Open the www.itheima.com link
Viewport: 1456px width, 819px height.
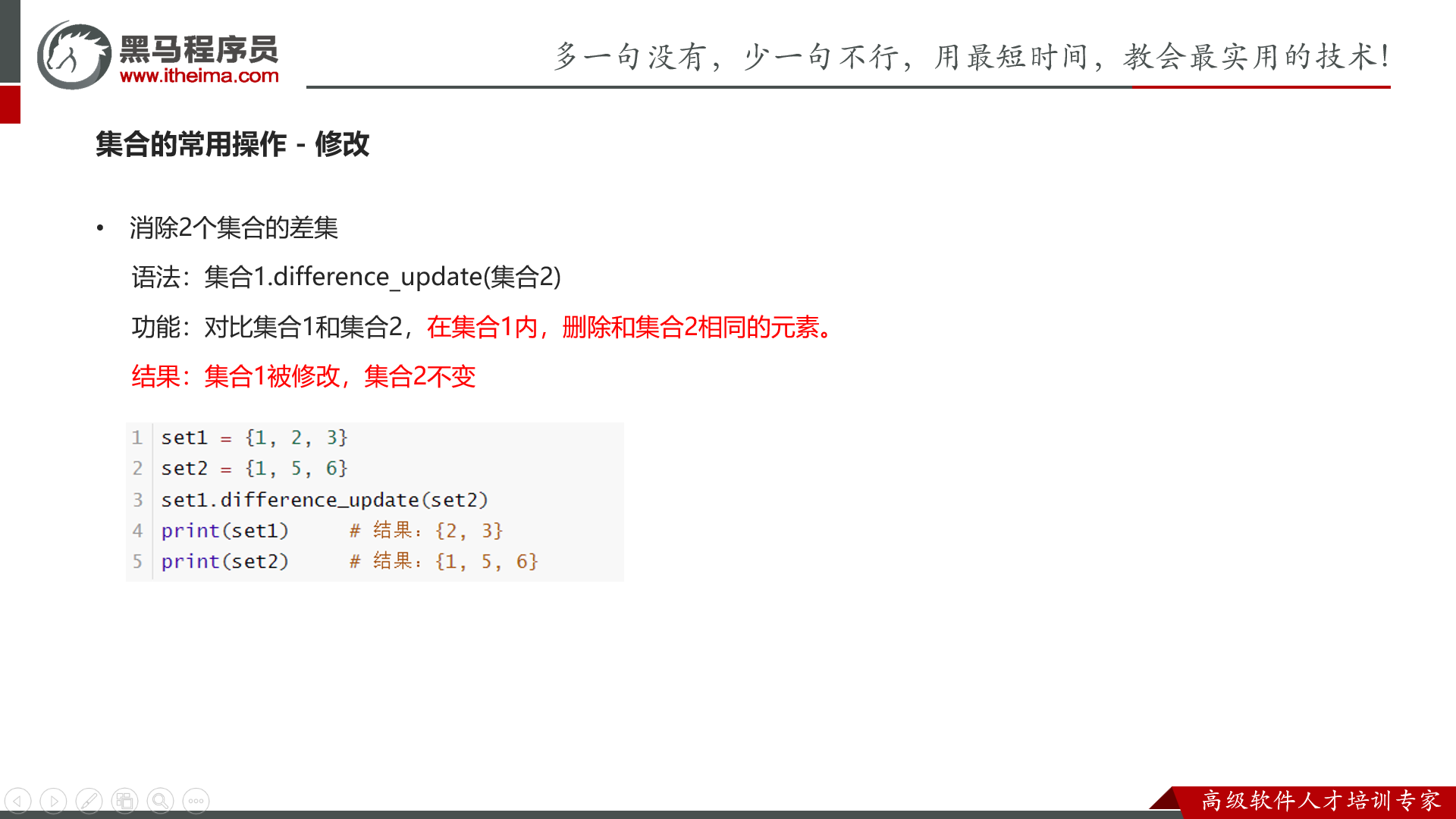click(x=199, y=76)
